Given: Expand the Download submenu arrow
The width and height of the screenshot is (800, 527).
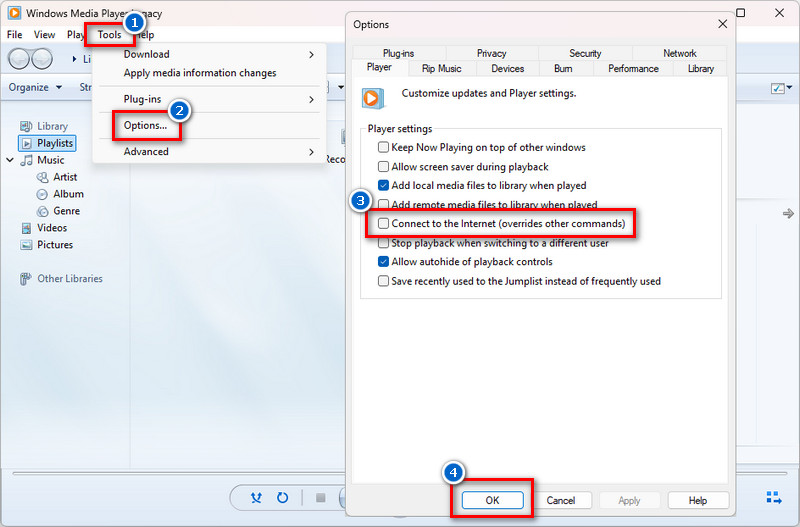Looking at the screenshot, I should tap(311, 55).
